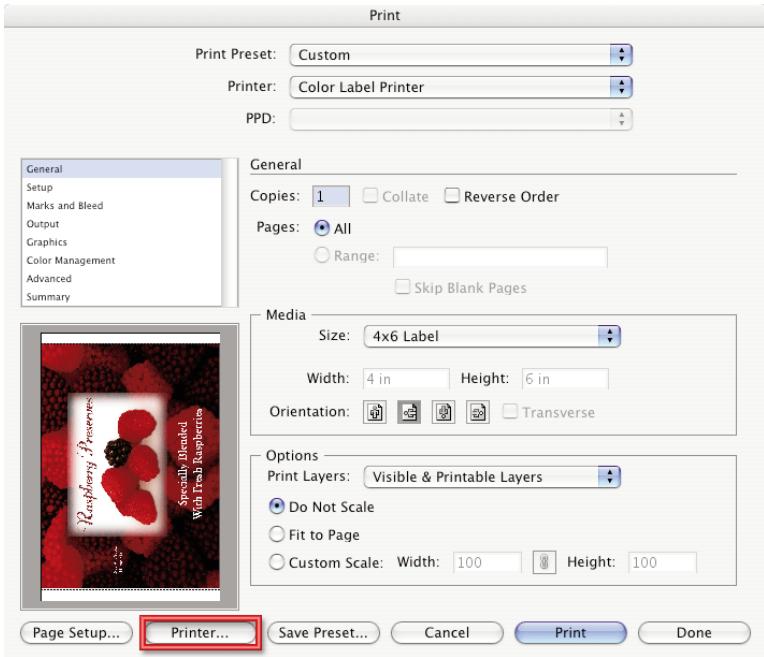764x657 pixels.
Task: Select the second landscape orientation icon
Action: (x=407, y=412)
